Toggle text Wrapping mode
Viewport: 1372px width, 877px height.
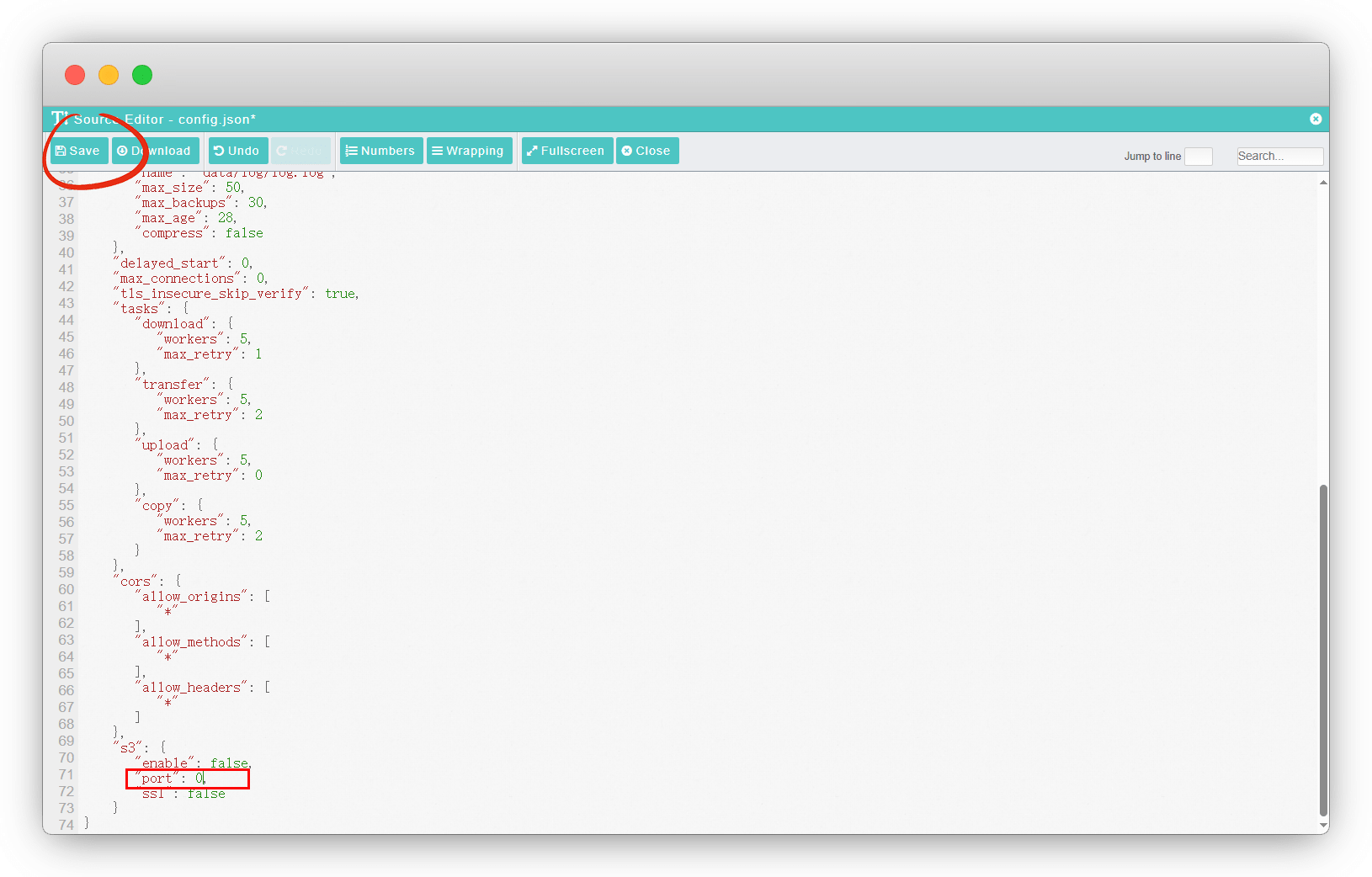(x=469, y=151)
